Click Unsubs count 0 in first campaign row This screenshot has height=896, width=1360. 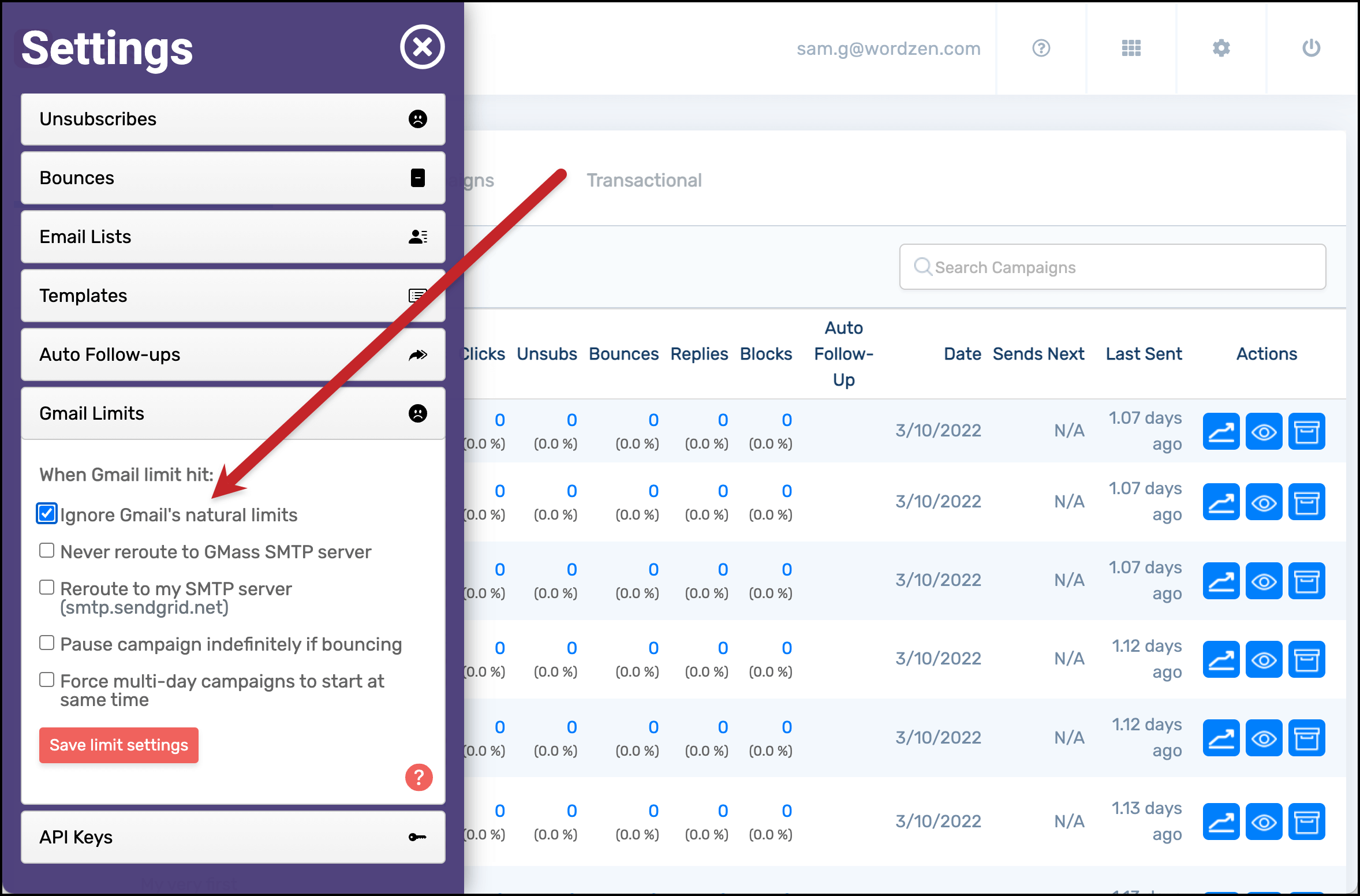(571, 420)
